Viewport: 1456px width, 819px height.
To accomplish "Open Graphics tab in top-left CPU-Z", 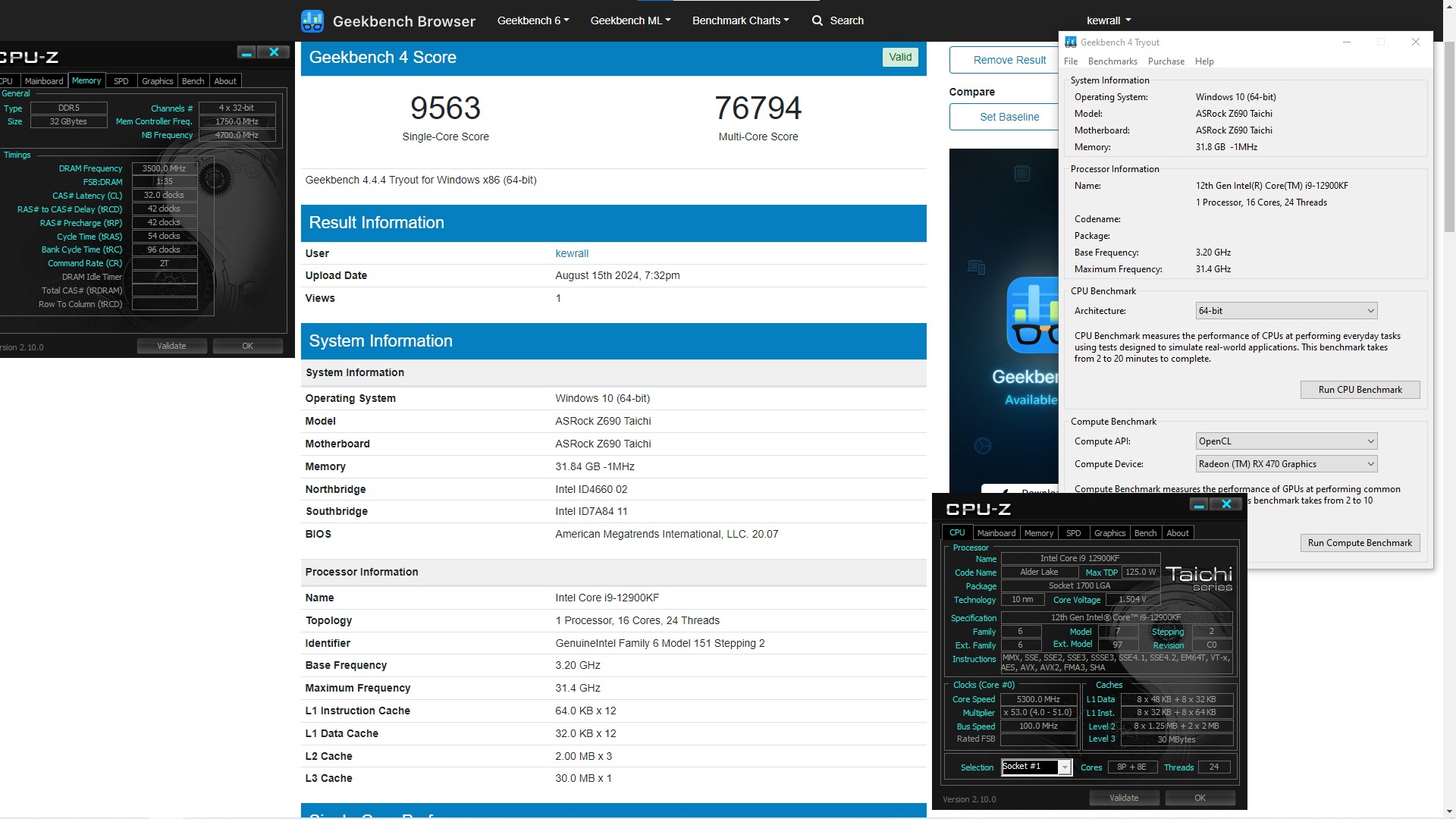I will pyautogui.click(x=158, y=81).
